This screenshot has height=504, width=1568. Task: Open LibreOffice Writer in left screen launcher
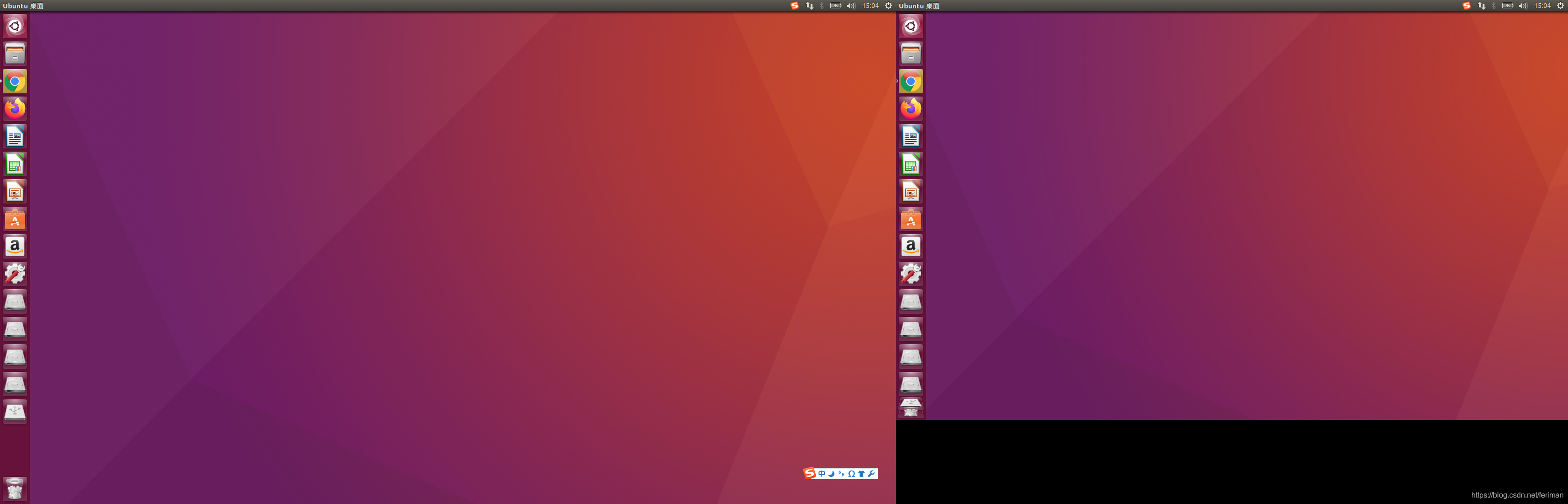(x=14, y=136)
